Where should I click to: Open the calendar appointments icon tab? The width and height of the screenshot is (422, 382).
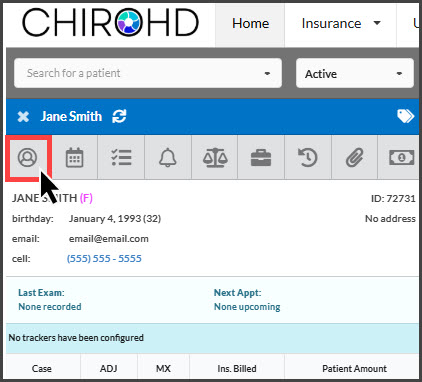[74, 157]
